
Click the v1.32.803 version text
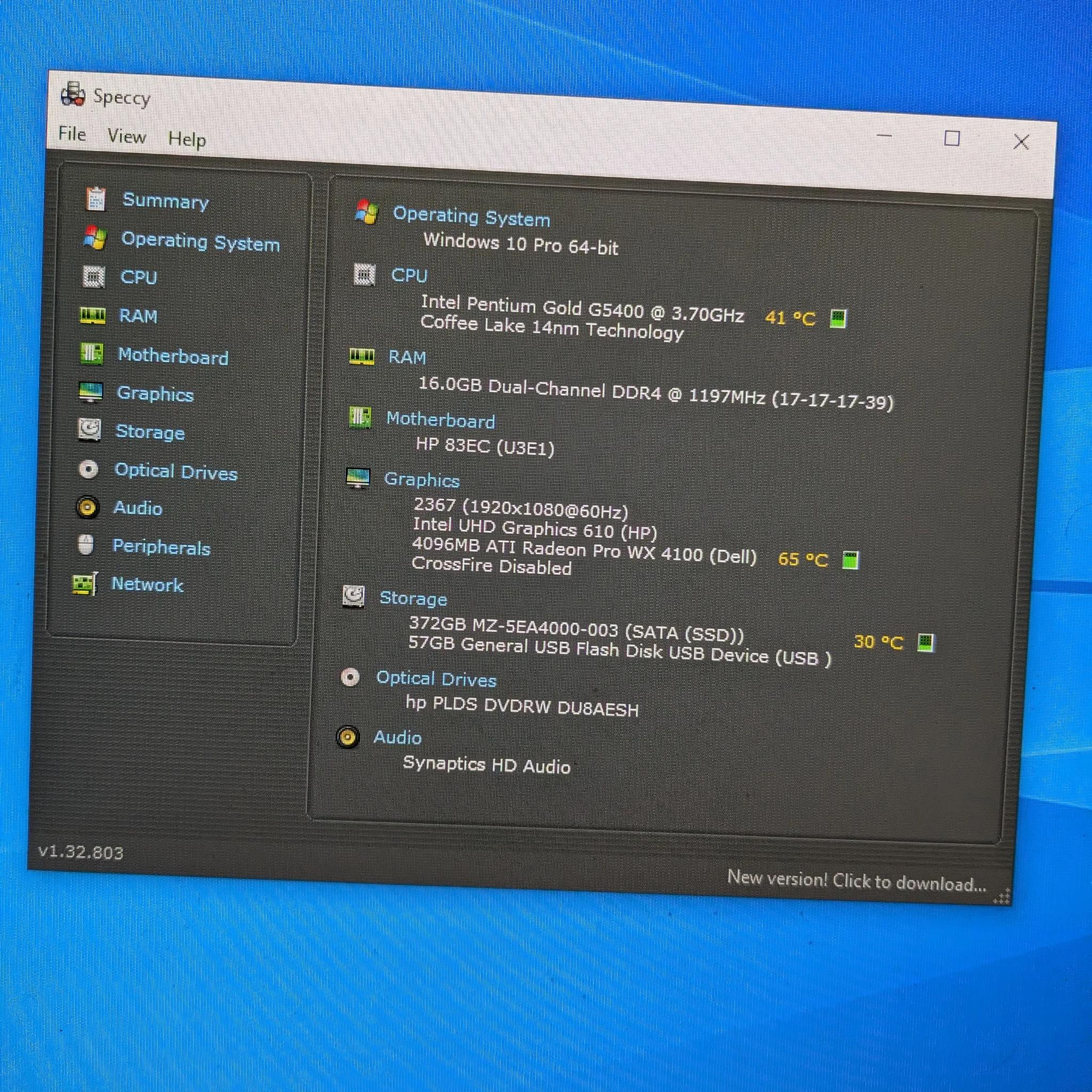(81, 852)
